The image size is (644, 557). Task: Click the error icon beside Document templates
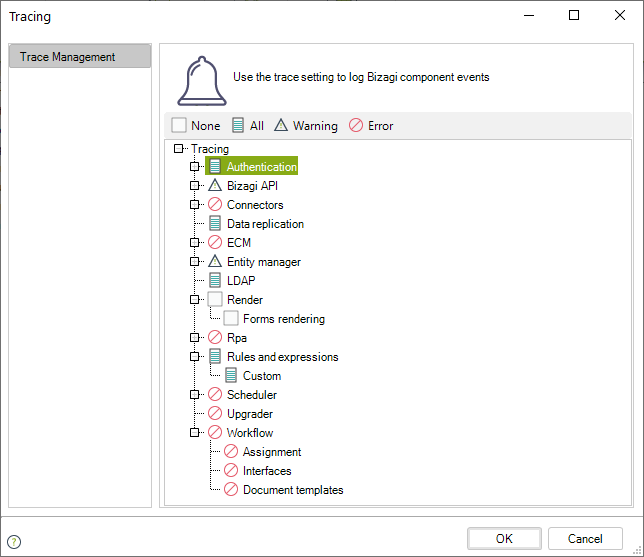click(231, 489)
